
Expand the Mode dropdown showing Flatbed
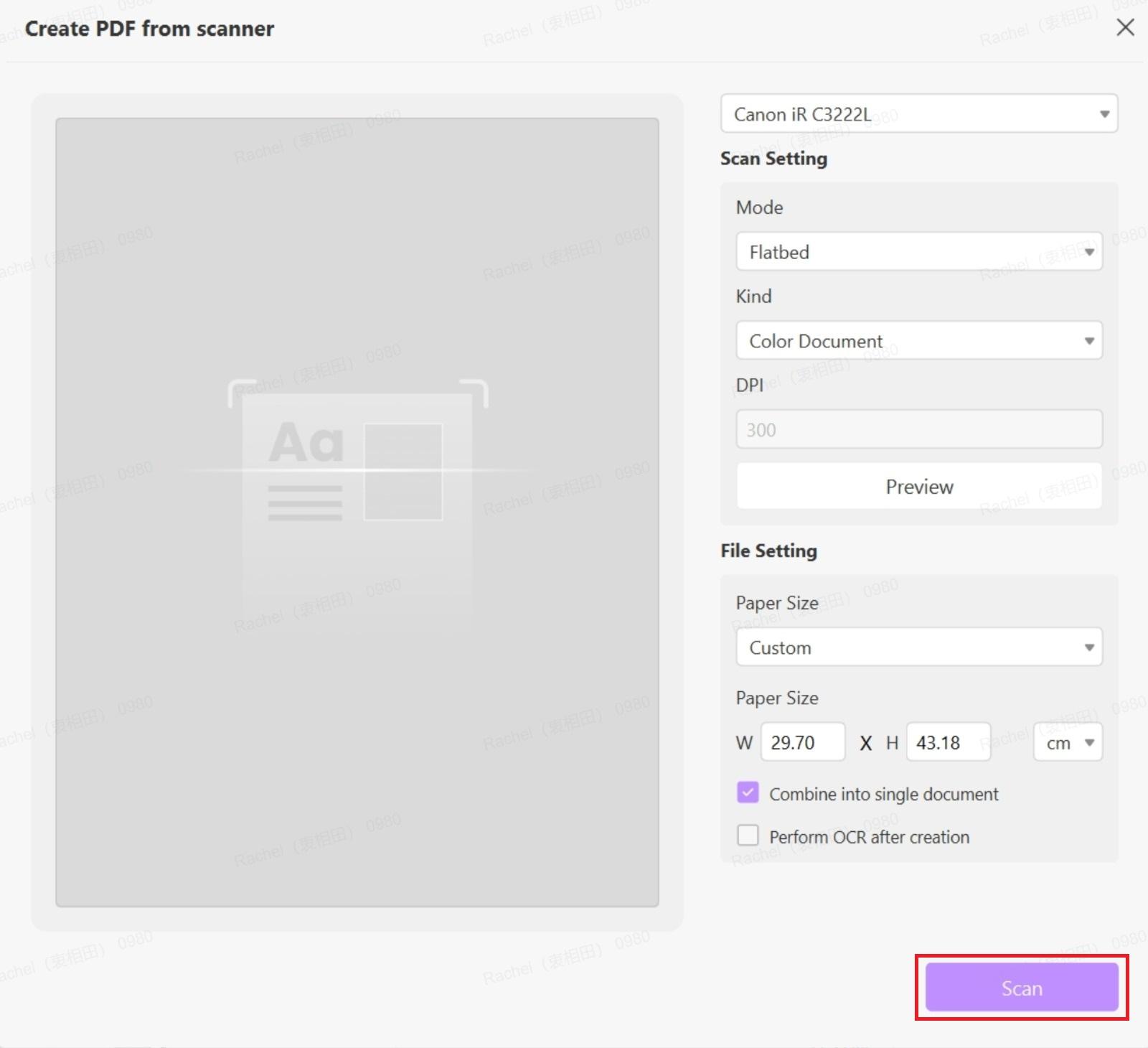pyautogui.click(x=918, y=252)
